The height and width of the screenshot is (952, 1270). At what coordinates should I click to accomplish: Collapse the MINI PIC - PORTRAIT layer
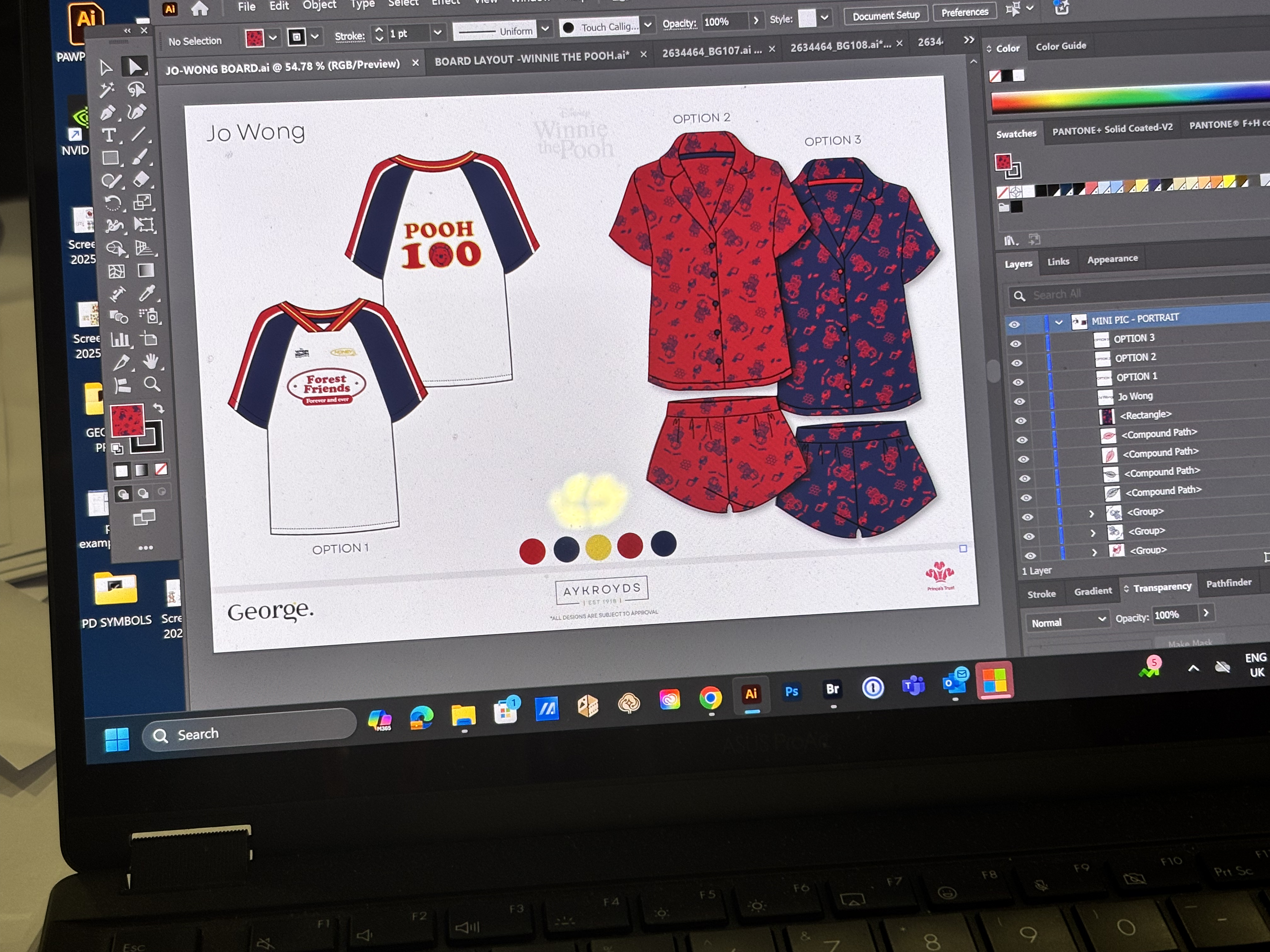click(1059, 322)
